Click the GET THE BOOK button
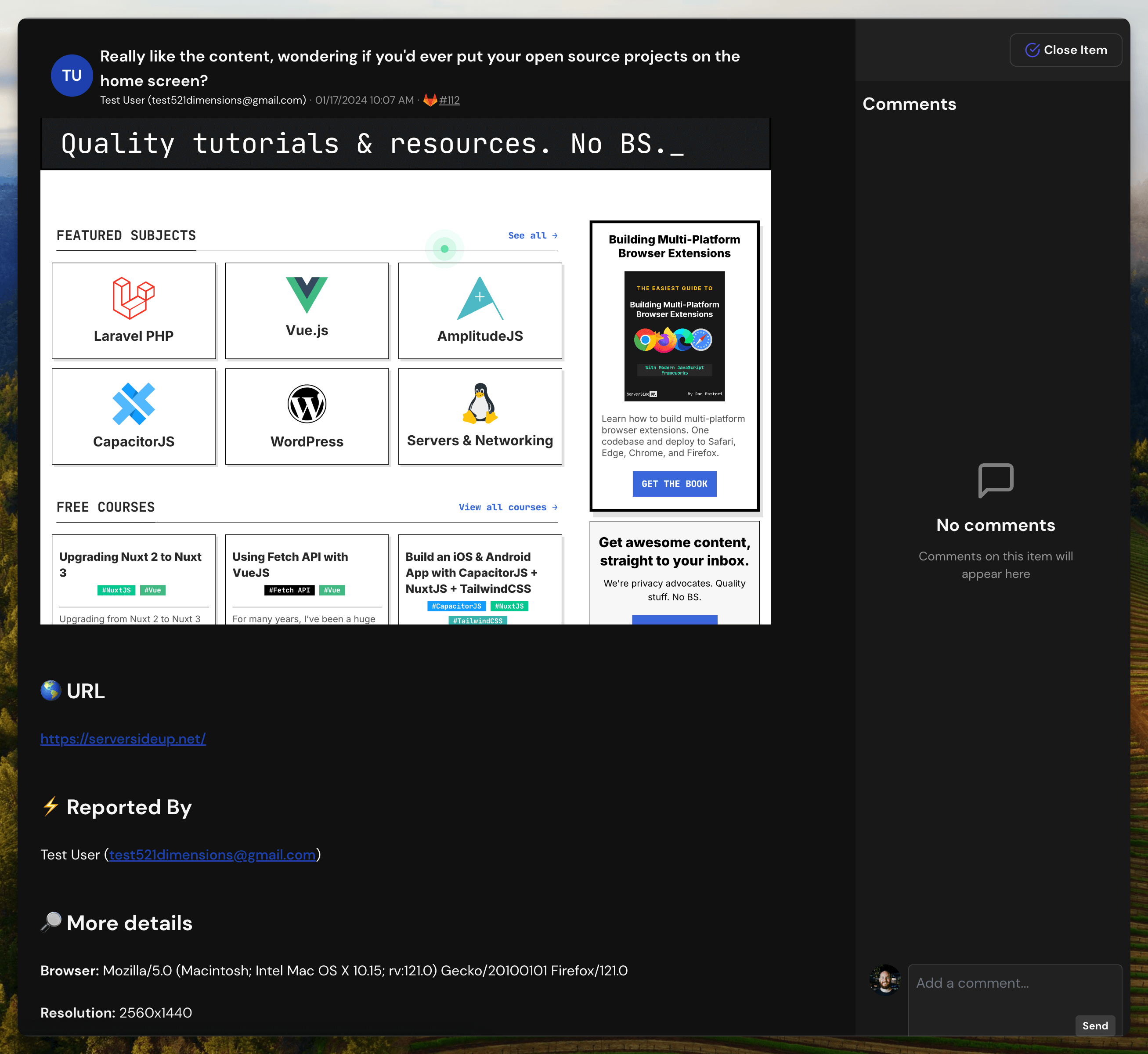 674,484
